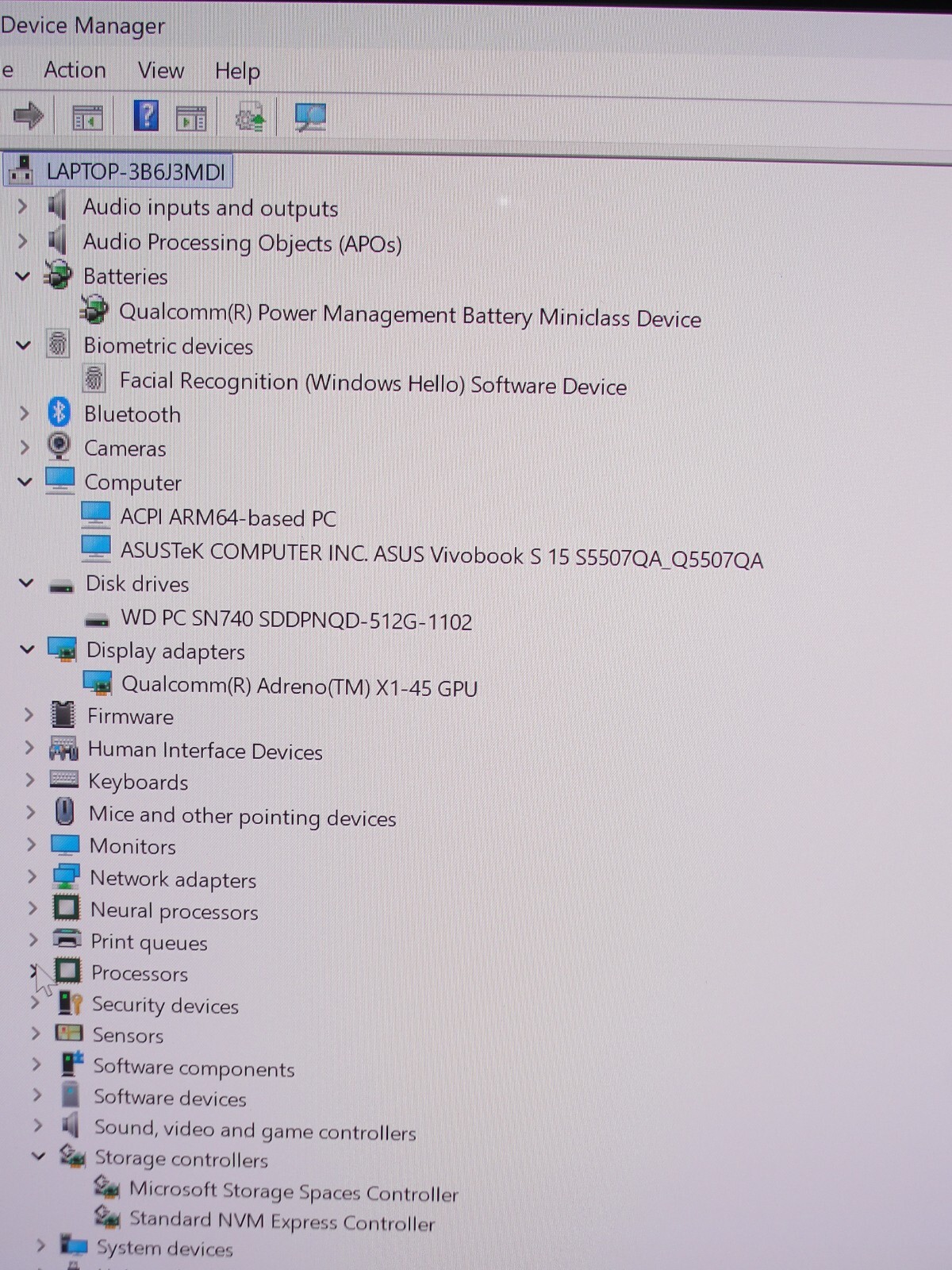Screen dimensions: 952x1270
Task: Click the Sensors category icon
Action: pos(69,1033)
